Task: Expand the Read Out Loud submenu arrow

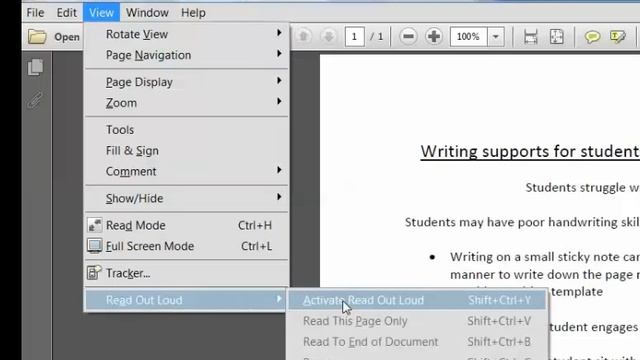Action: click(279, 299)
